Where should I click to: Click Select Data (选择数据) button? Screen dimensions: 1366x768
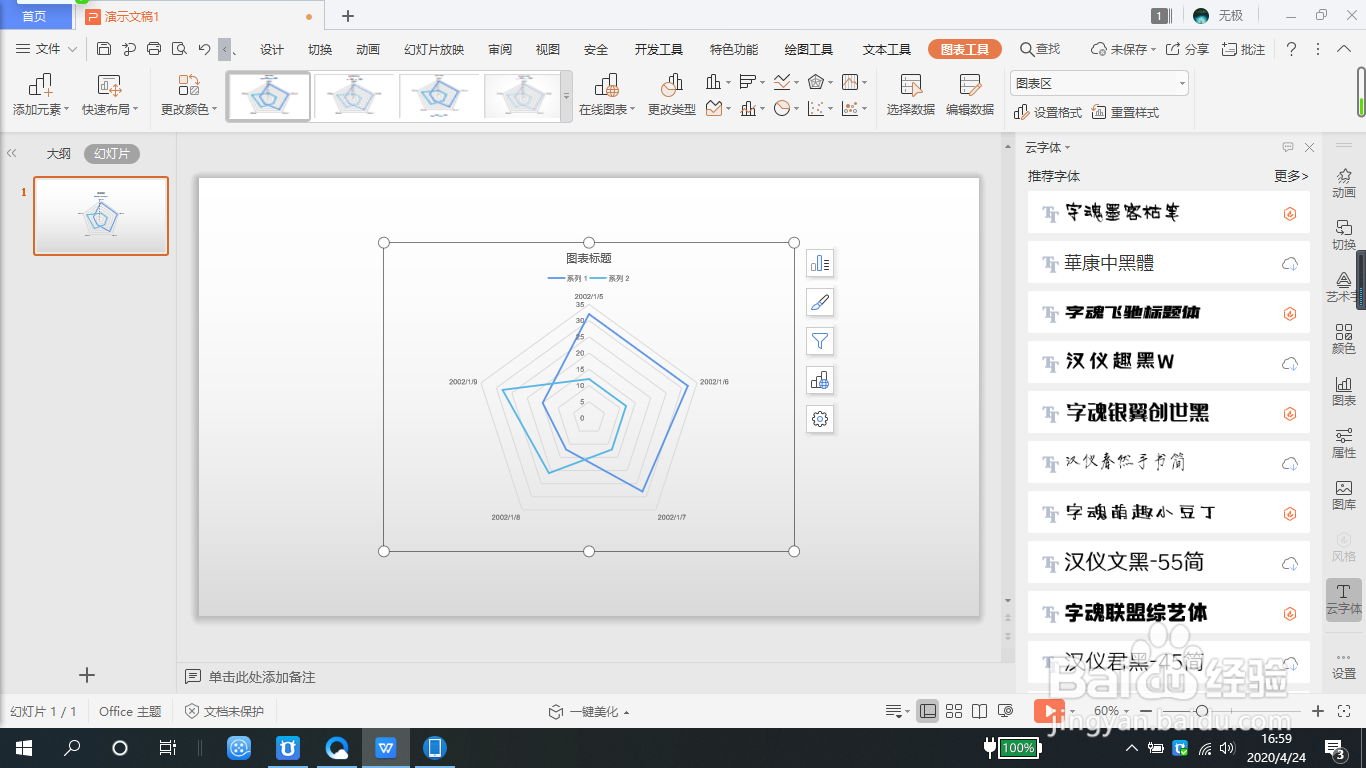(x=911, y=96)
